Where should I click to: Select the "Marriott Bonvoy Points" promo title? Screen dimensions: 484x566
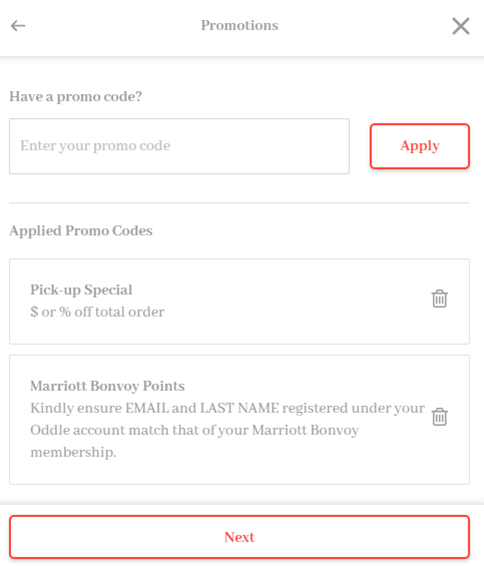tap(107, 386)
